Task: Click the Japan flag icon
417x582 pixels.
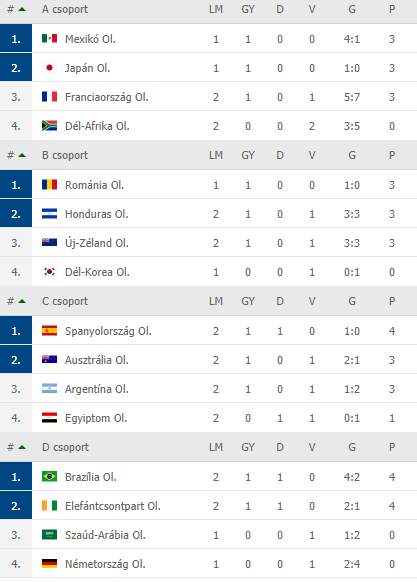Action: [49, 68]
